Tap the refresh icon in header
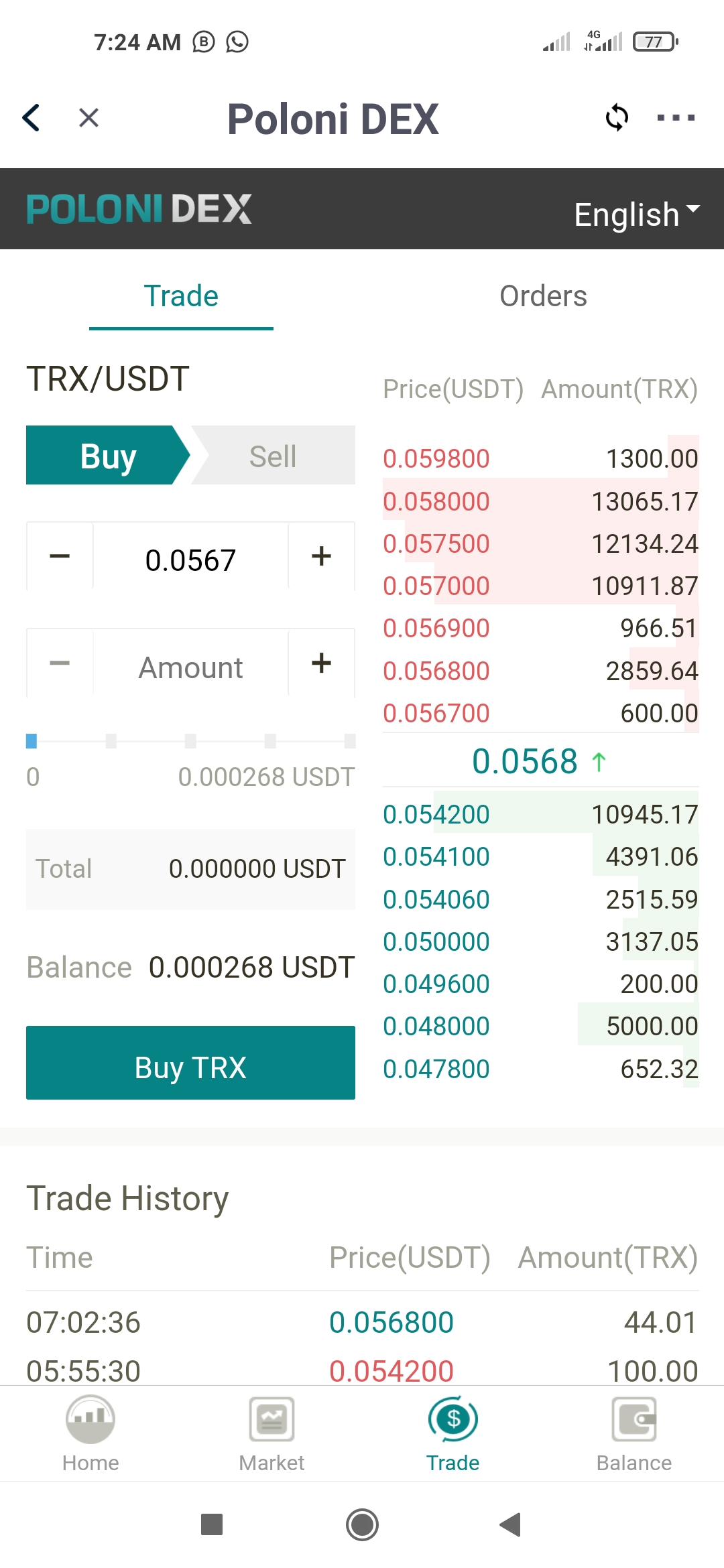 pos(617,118)
